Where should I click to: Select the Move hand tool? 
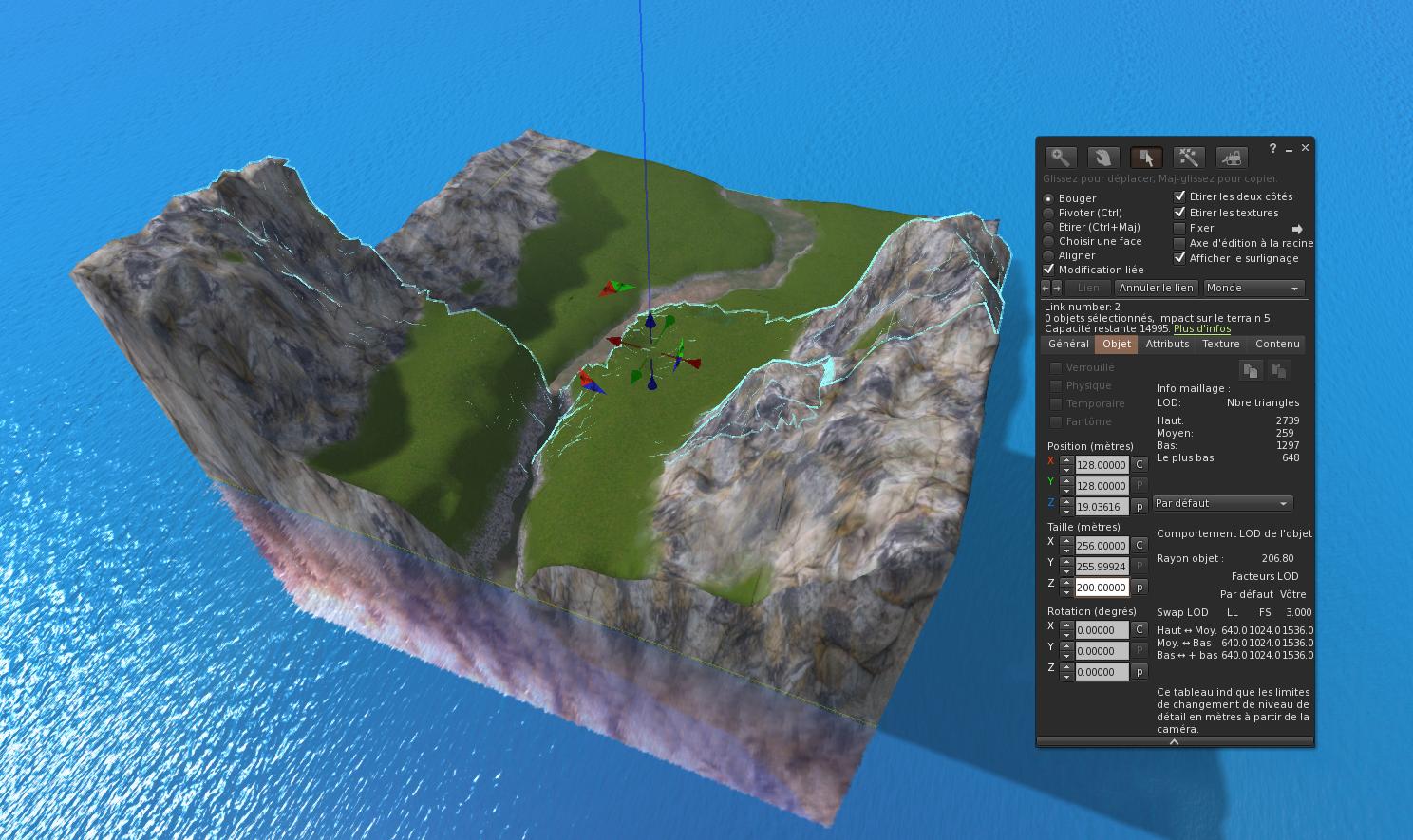(x=1102, y=158)
